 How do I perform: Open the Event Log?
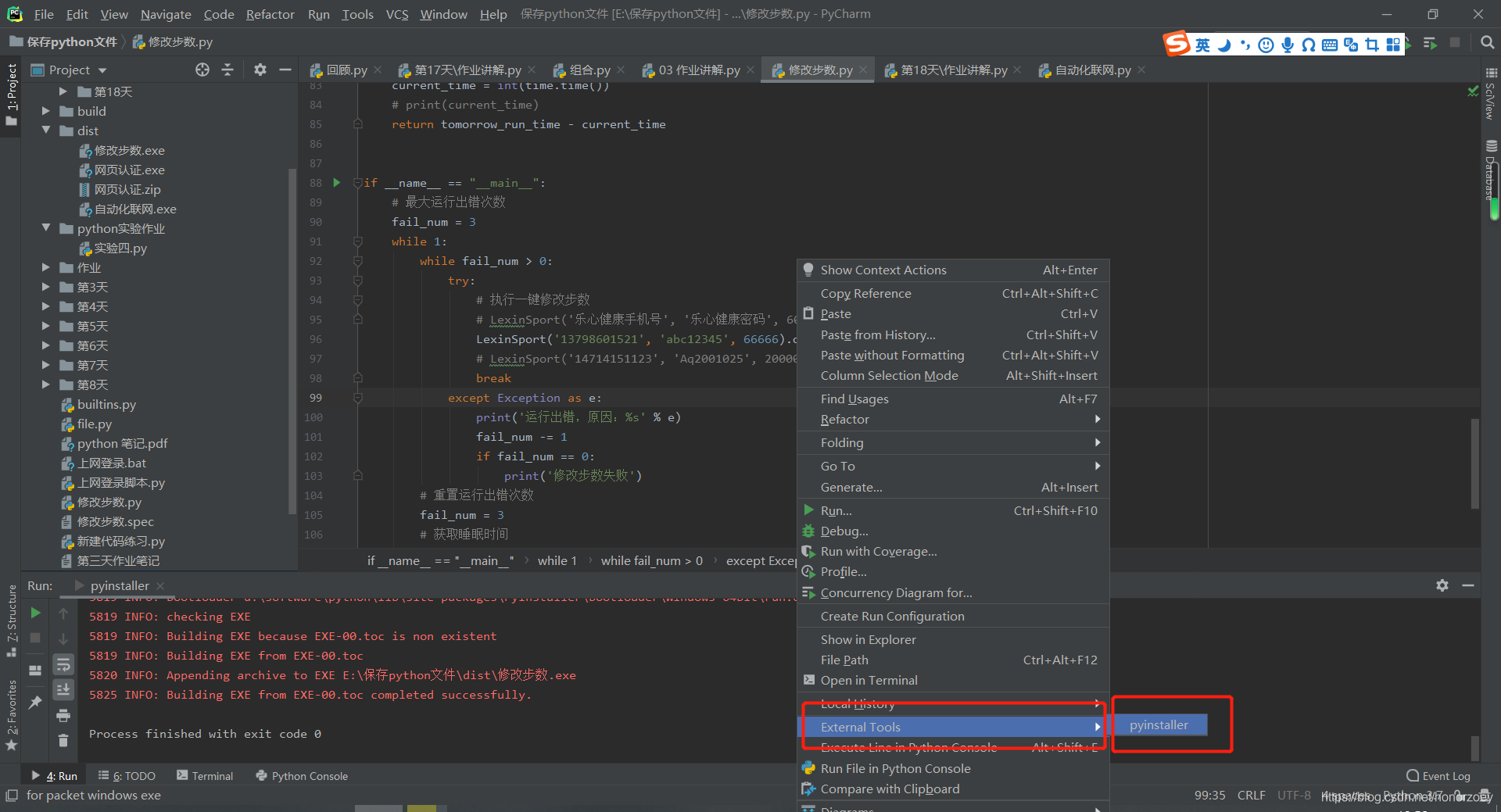tap(1445, 775)
